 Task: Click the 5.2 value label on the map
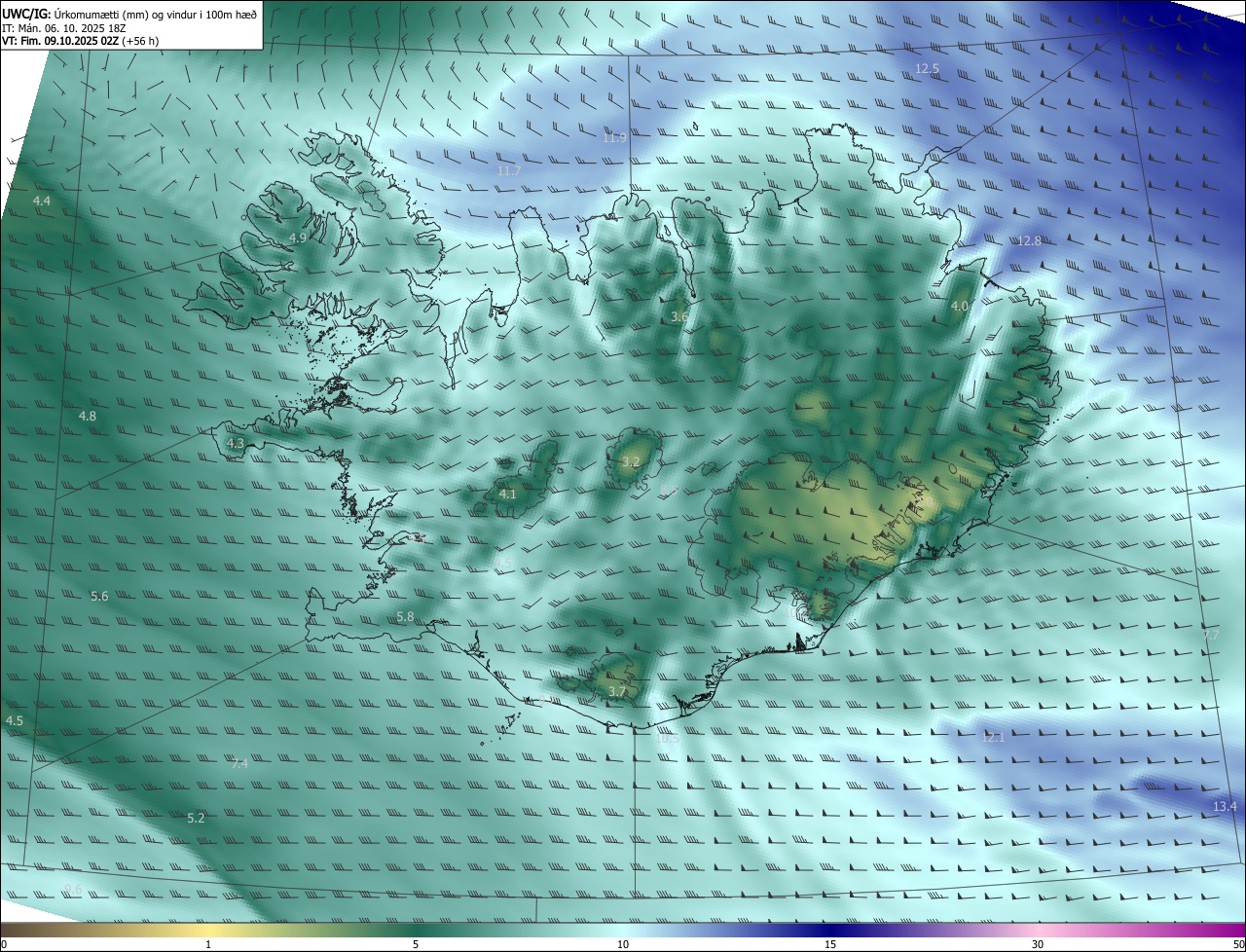tap(197, 819)
